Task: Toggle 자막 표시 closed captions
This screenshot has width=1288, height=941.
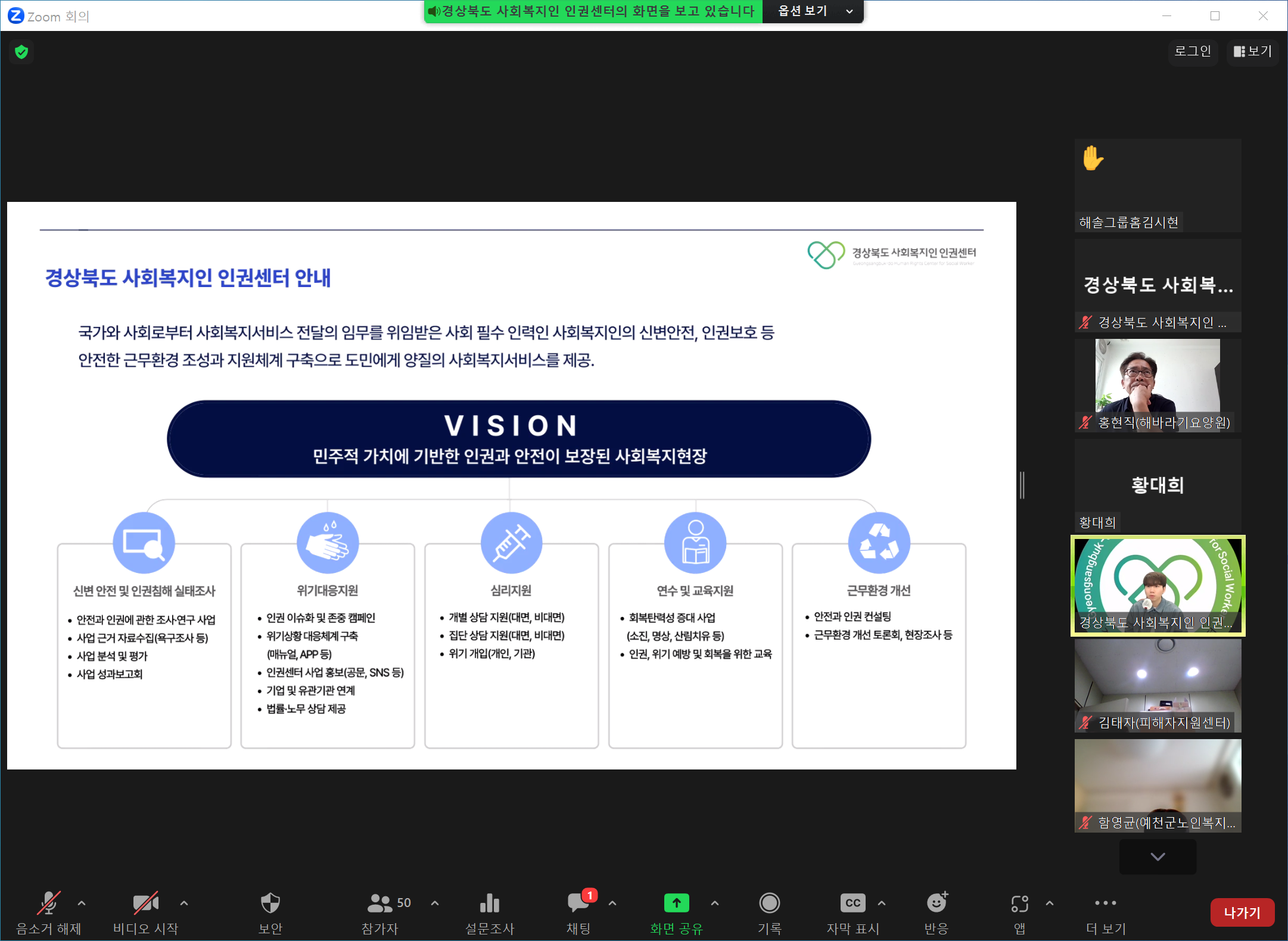Action: [853, 912]
